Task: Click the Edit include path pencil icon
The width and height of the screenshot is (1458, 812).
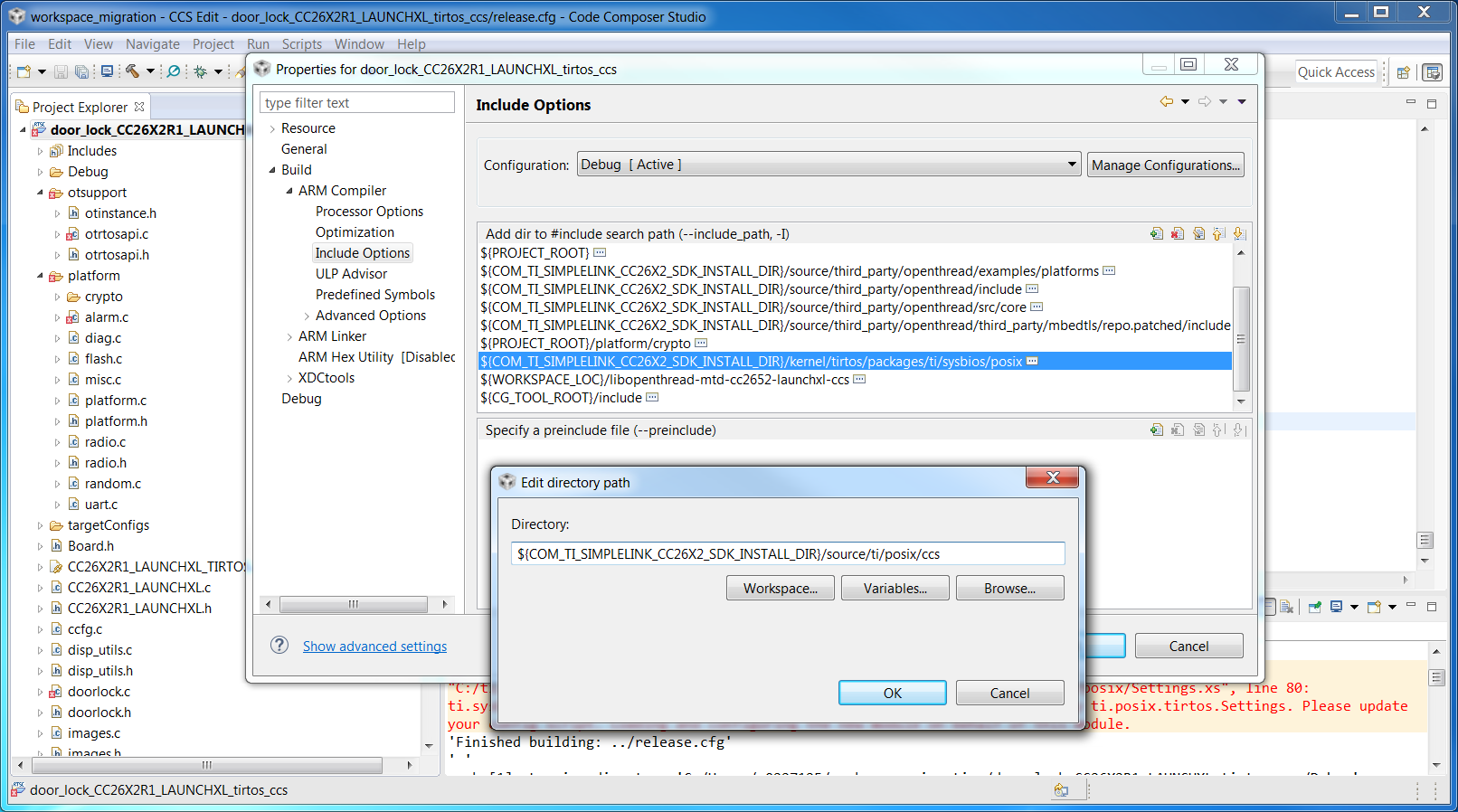Action: click(x=1198, y=233)
